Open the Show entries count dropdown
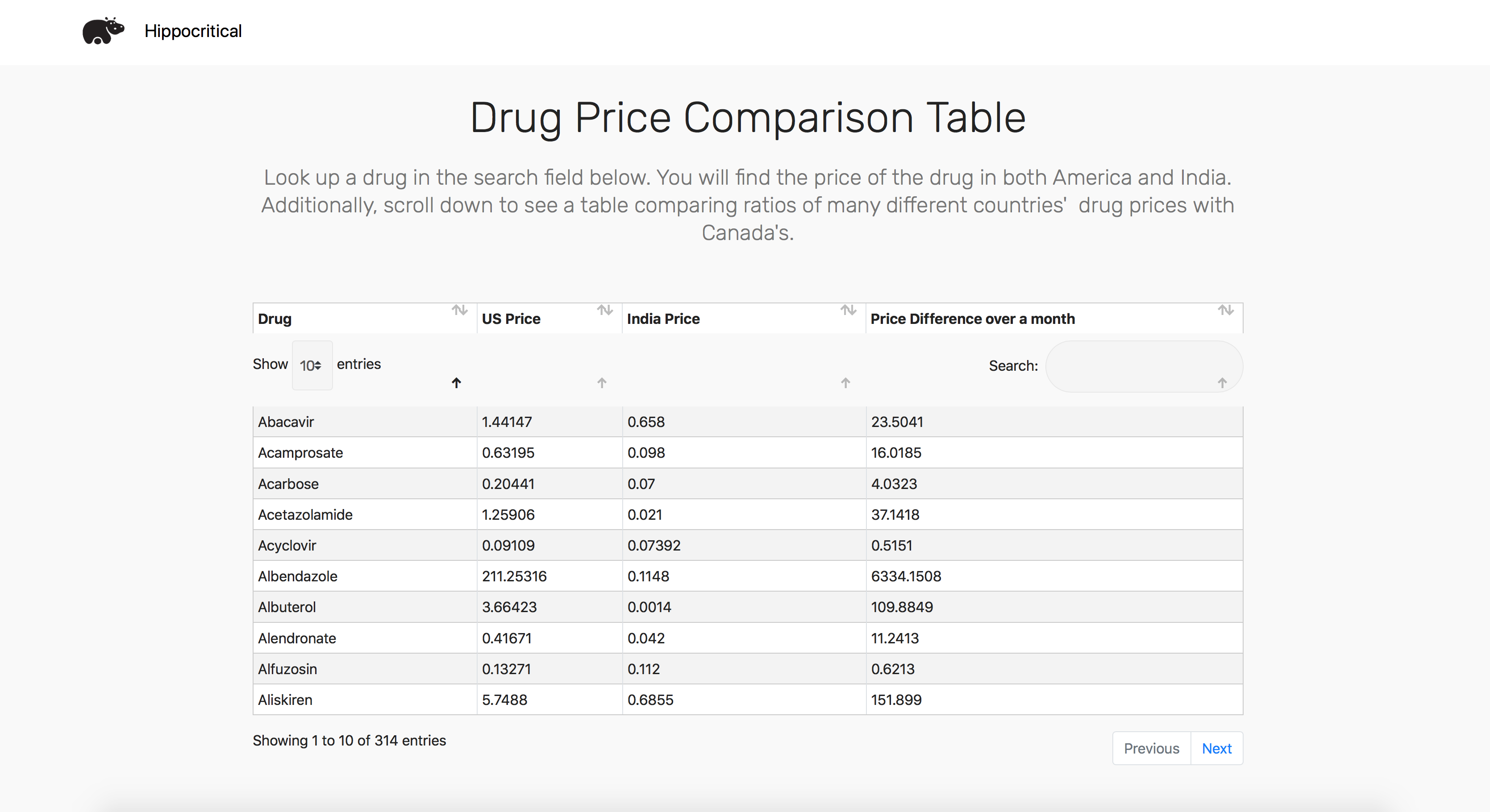The image size is (1490, 812). pos(312,365)
